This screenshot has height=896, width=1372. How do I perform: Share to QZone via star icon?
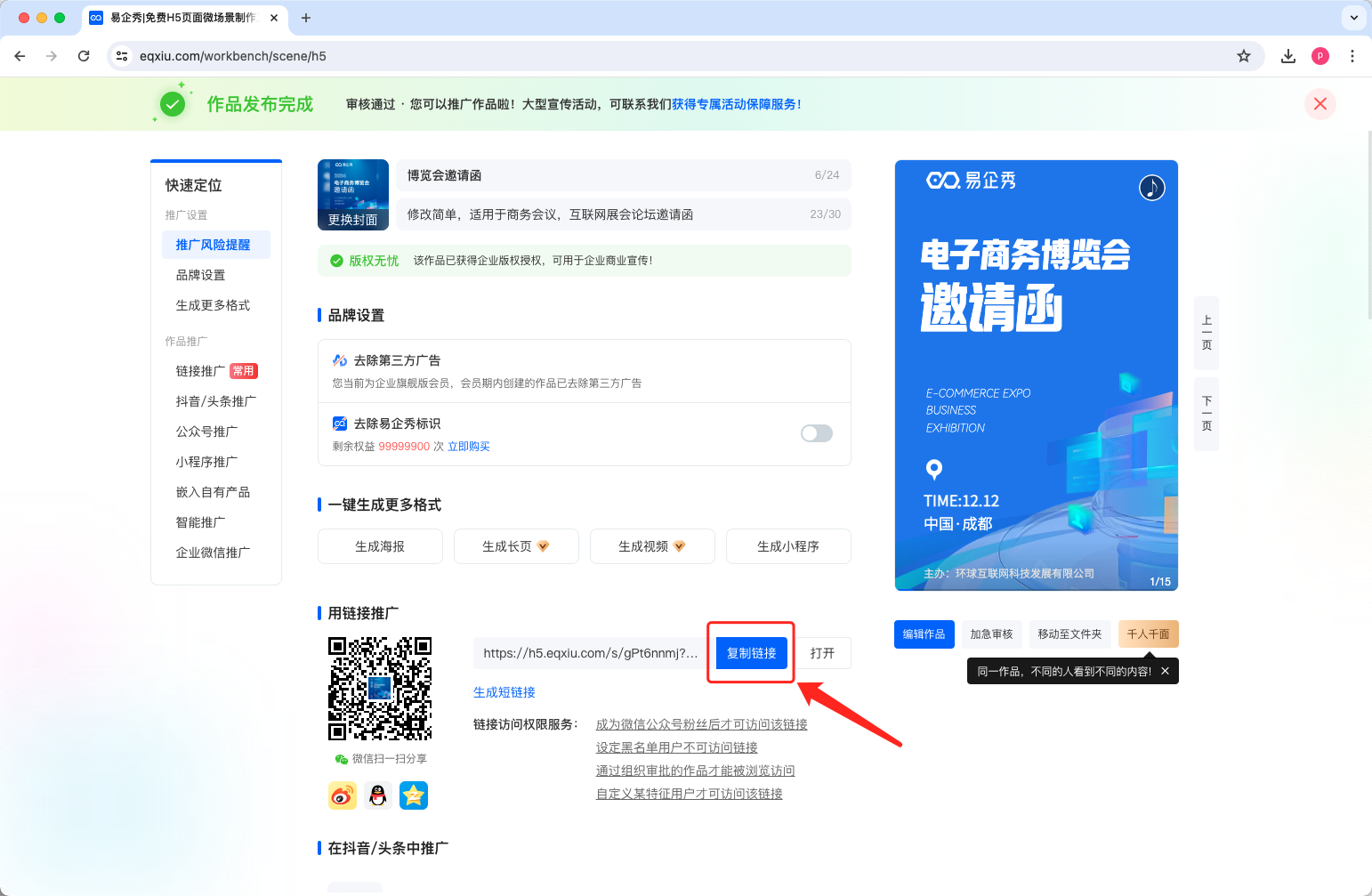pos(414,795)
